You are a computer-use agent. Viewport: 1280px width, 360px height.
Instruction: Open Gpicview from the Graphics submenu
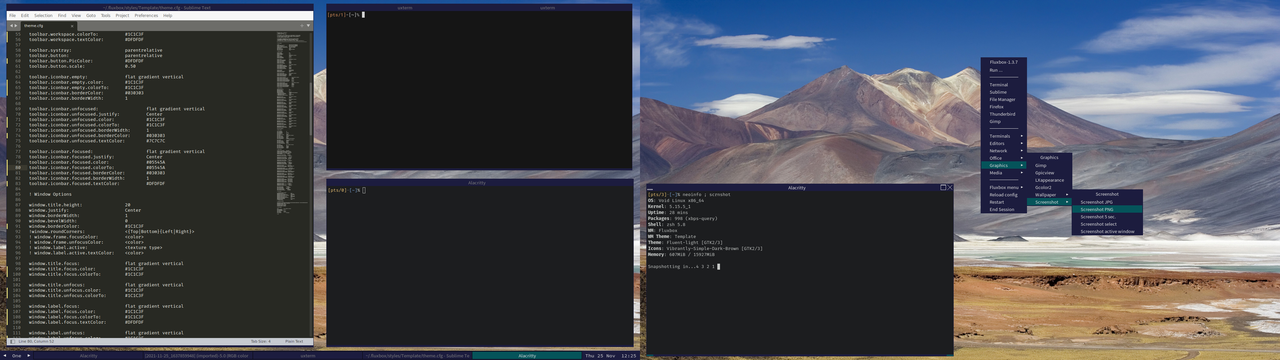point(1049,172)
